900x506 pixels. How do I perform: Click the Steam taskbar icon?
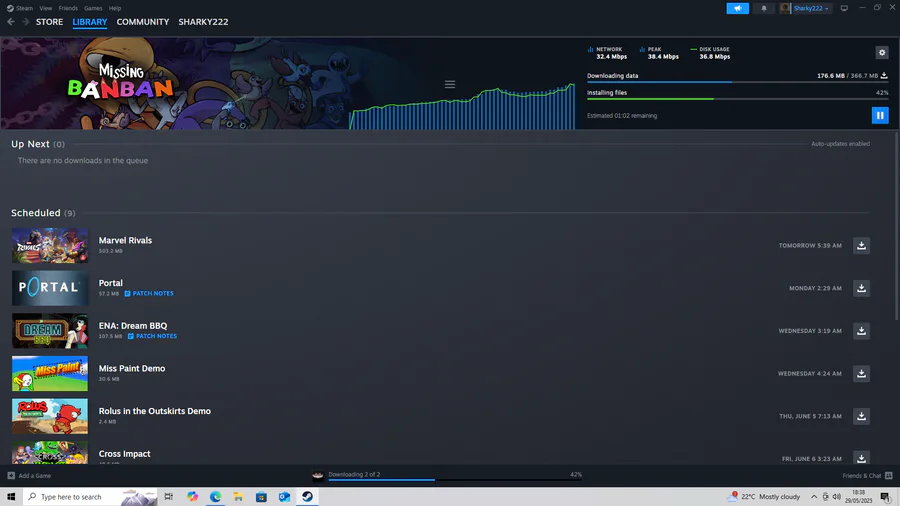[x=307, y=497]
